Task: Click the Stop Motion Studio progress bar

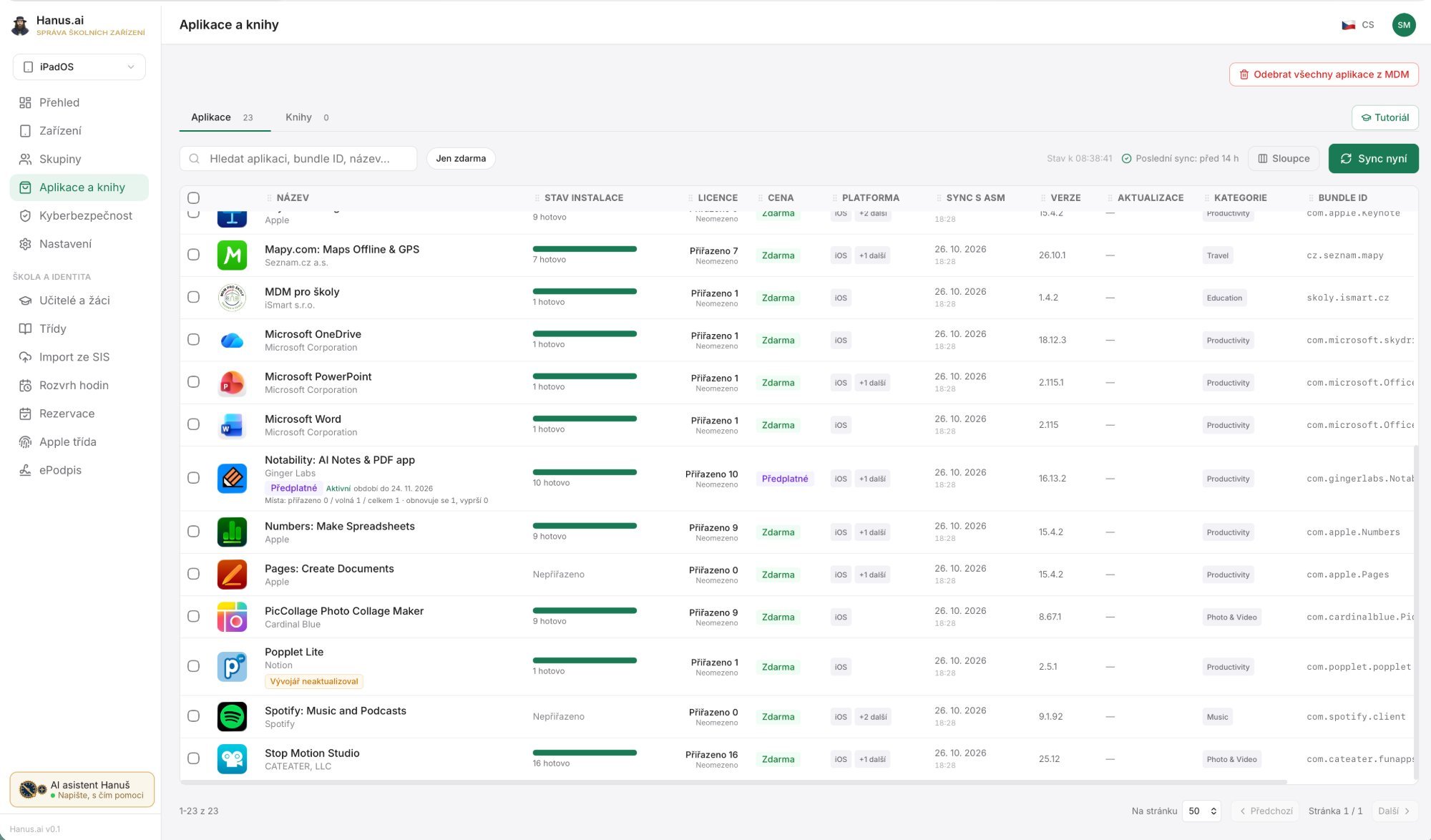Action: 585,753
